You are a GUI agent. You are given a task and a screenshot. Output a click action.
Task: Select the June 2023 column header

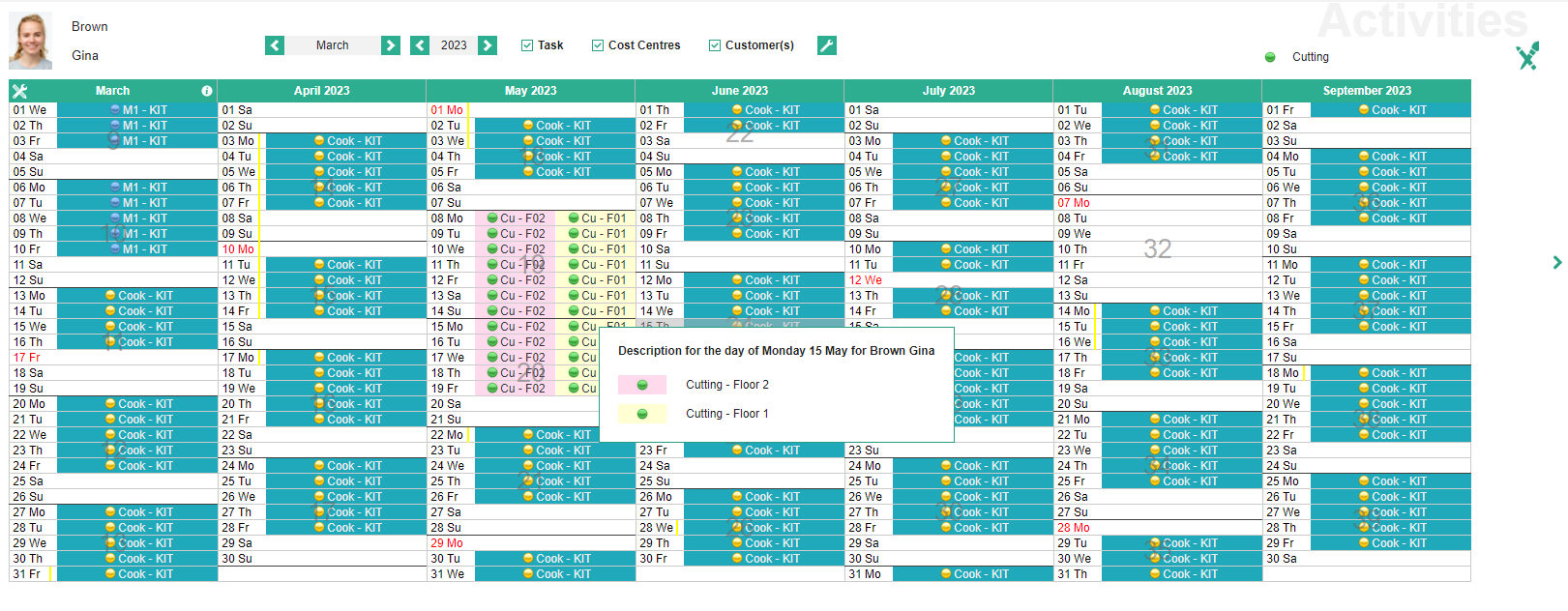click(740, 91)
